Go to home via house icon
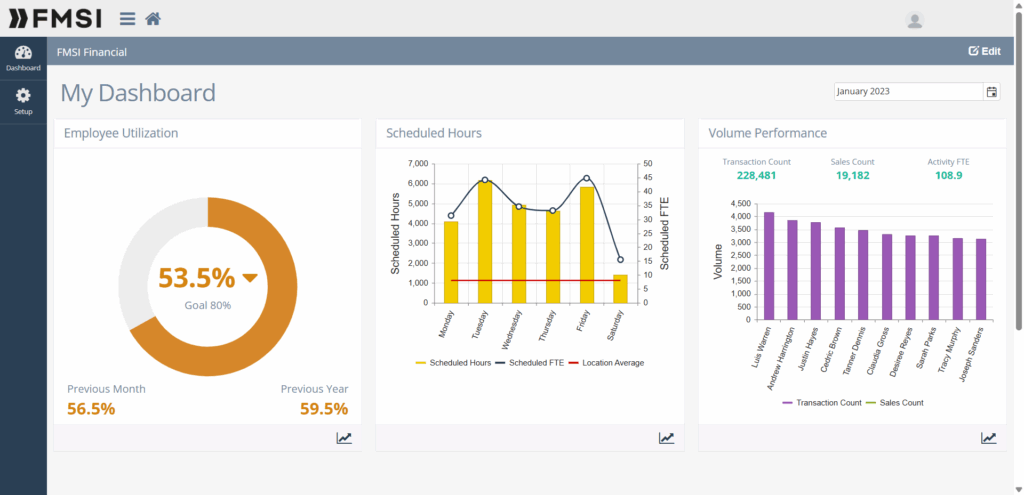This screenshot has height=495, width=1024. coord(153,19)
